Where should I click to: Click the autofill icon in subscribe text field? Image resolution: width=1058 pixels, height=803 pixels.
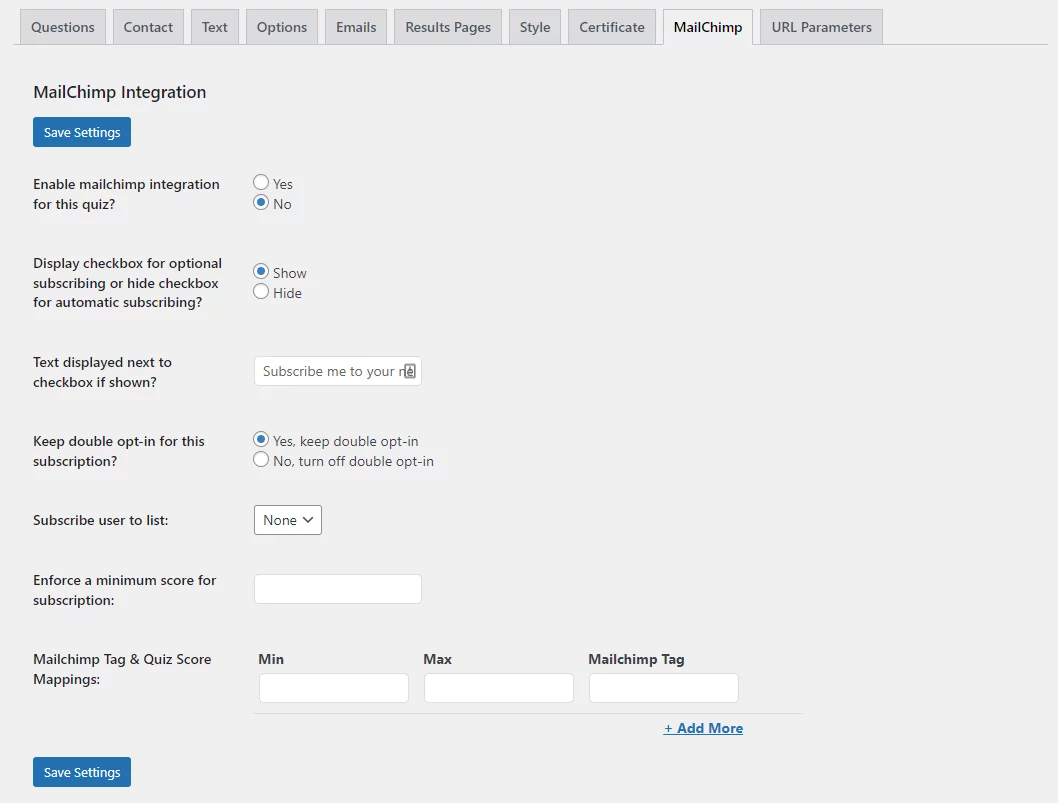point(409,371)
